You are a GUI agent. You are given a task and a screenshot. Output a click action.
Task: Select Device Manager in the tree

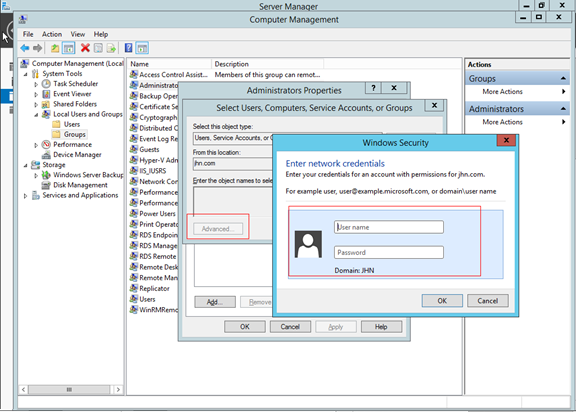click(77, 155)
